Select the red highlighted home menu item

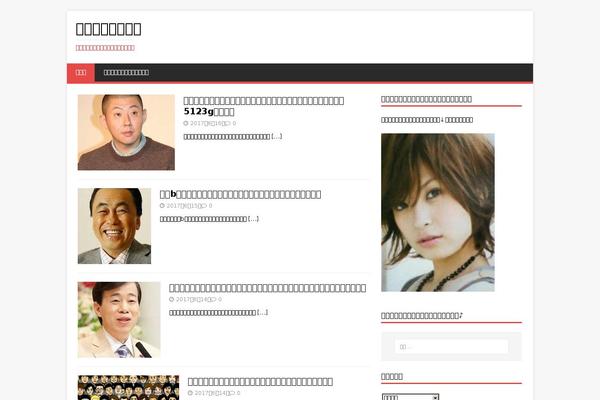coord(81,72)
